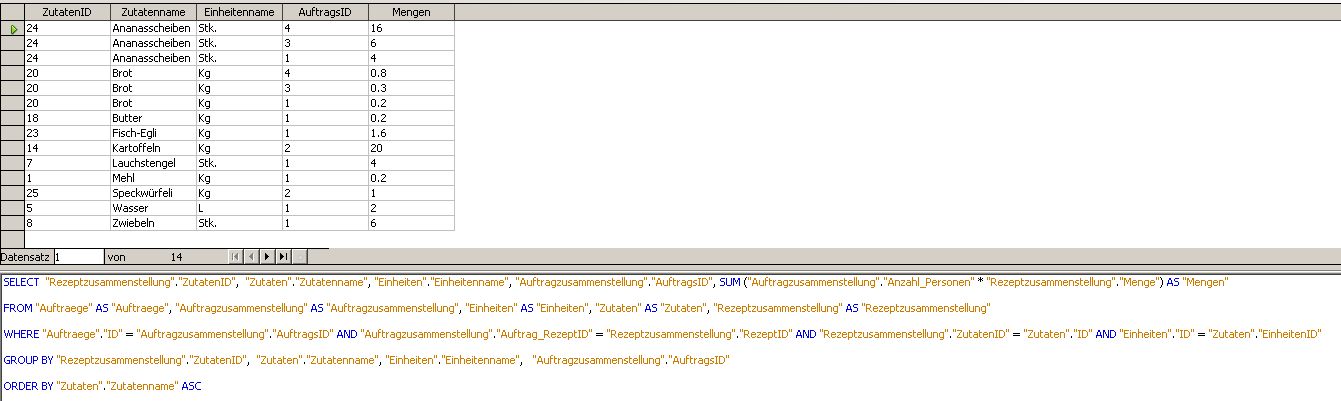Select the Zutatenname column header
Image resolution: width=1341 pixels, height=401 pixels.
[x=152, y=11]
